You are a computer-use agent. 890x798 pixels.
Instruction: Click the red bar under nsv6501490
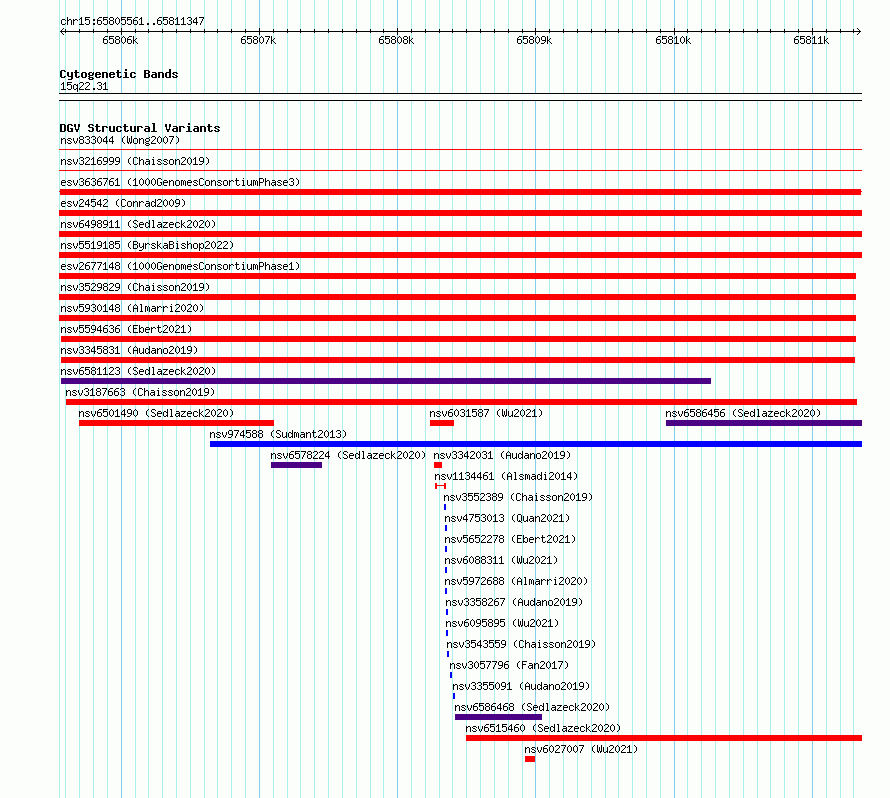[x=177, y=423]
